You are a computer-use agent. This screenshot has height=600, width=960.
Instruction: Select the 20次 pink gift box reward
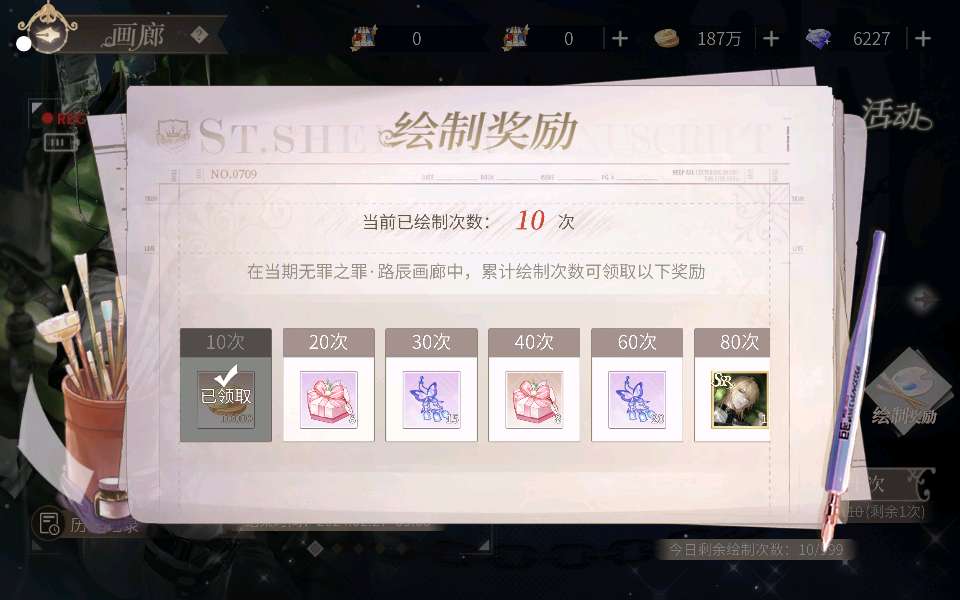point(329,400)
